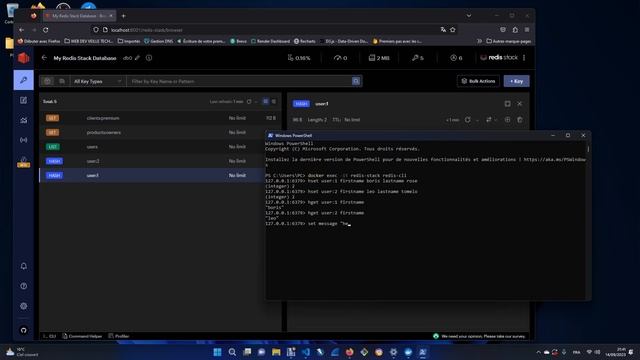Open the GitHub icon in sidebar
Image resolution: width=640 pixels, height=360 pixels.
pyautogui.click(x=24, y=330)
